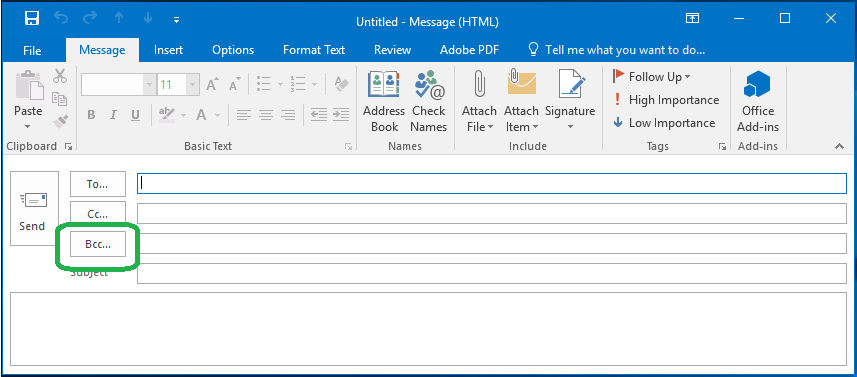Click Grow Font icon
Viewport: 857px width, 377px height.
[211, 85]
